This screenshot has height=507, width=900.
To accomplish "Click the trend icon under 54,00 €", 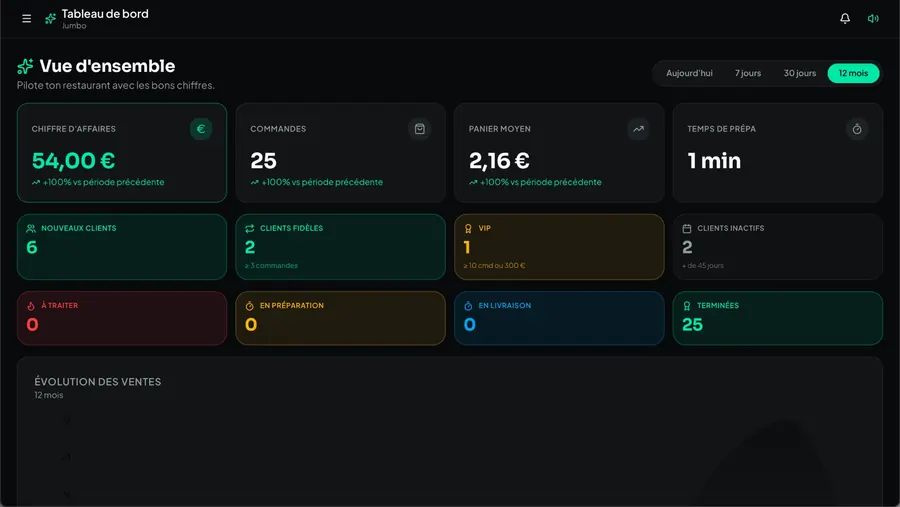I will click(36, 183).
